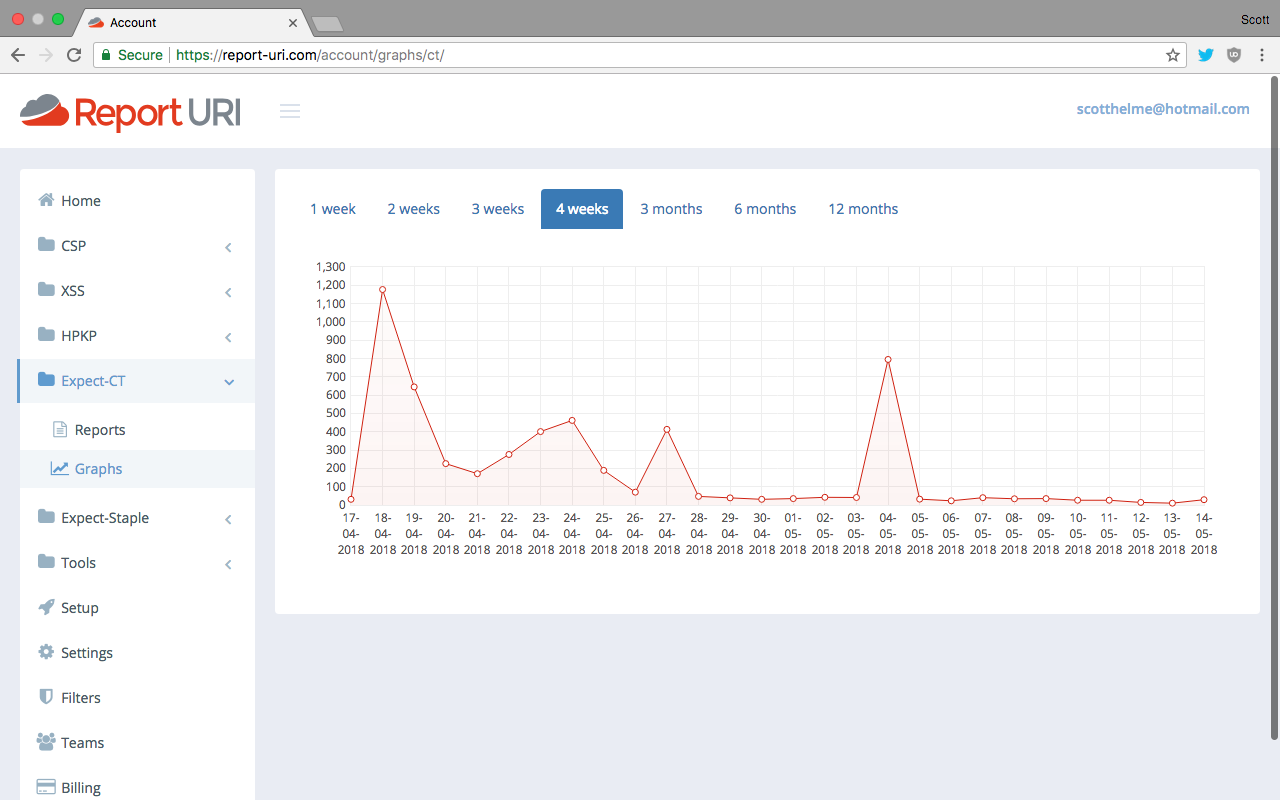Click the Home house icon in sidebar

pos(46,200)
